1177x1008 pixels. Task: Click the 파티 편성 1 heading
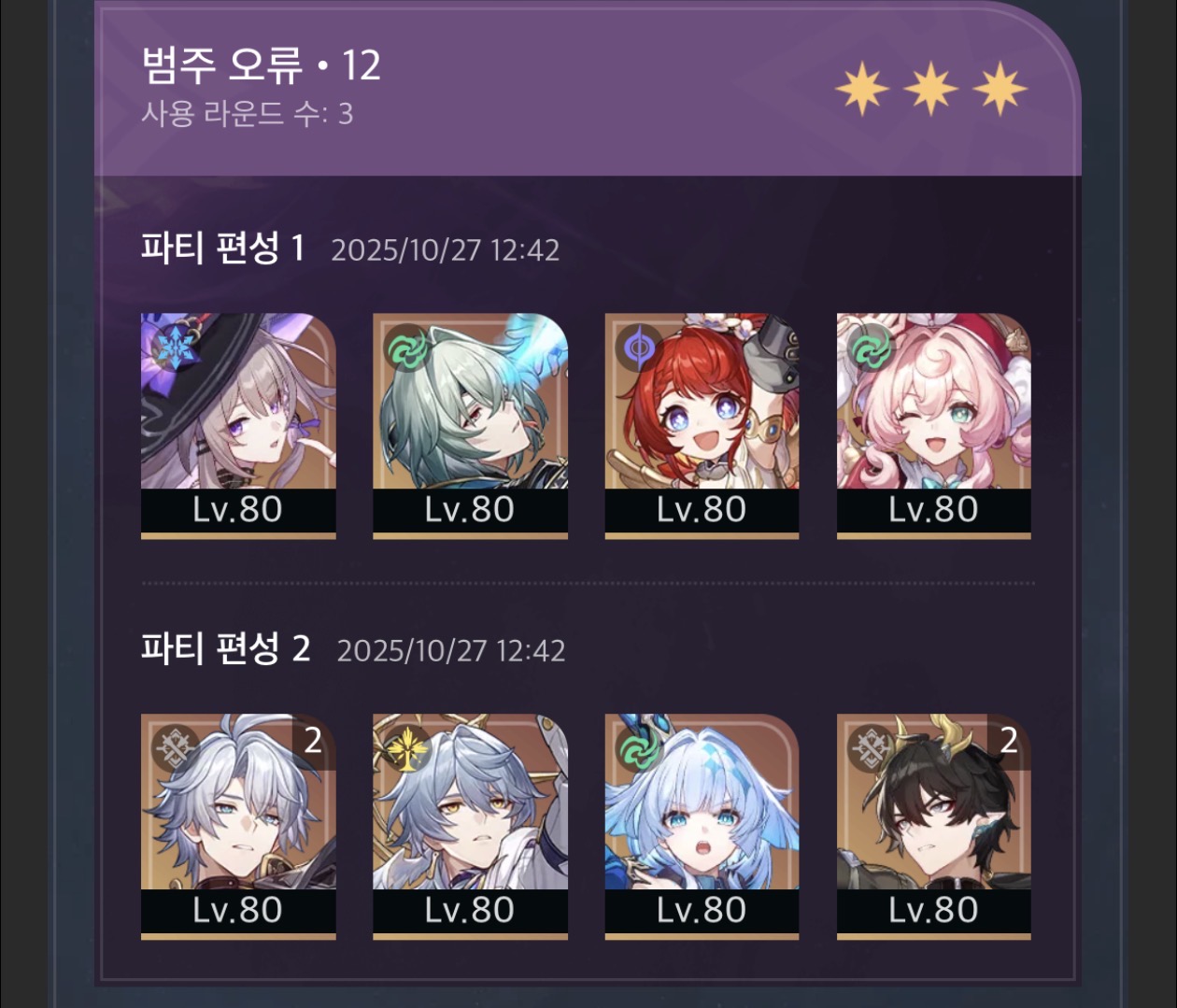click(223, 248)
